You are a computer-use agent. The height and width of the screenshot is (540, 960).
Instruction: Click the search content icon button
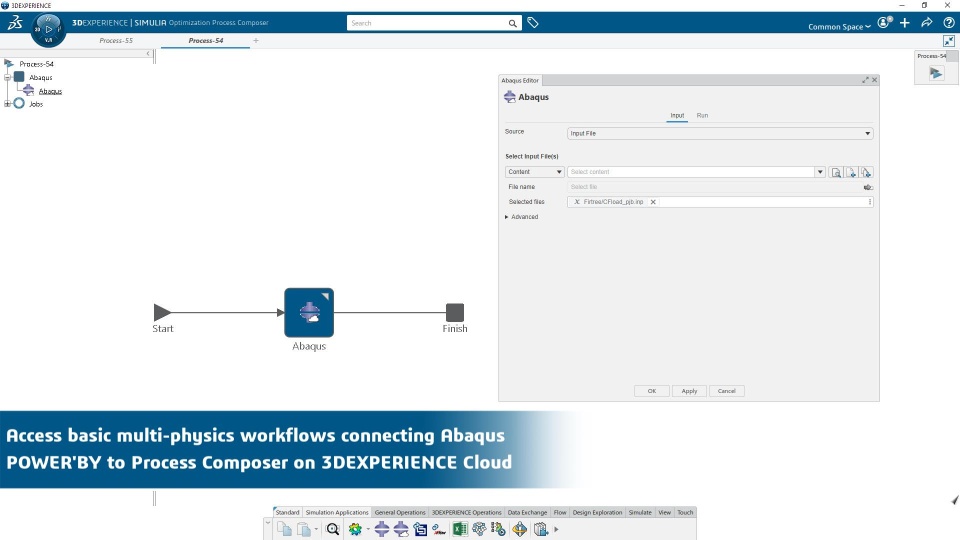(x=836, y=173)
